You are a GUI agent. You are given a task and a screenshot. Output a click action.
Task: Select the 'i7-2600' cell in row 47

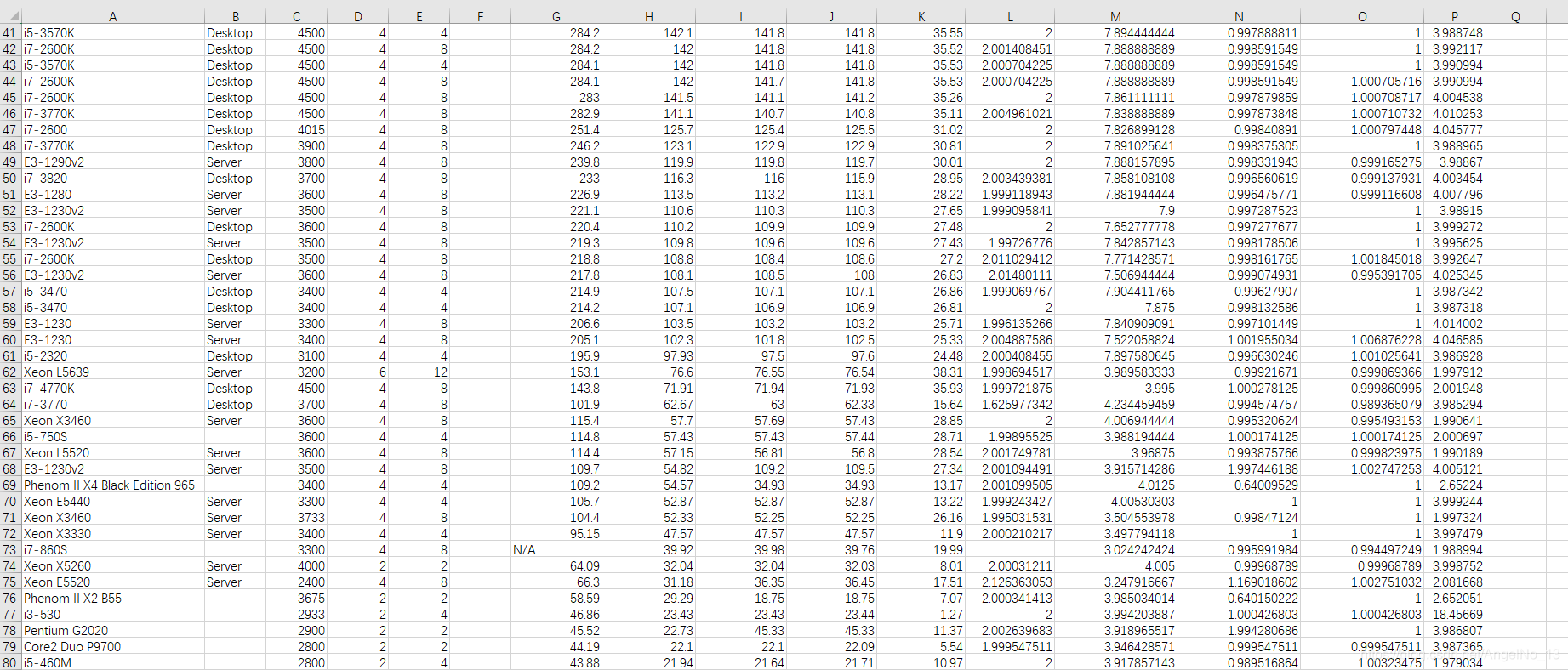pyautogui.click(x=113, y=130)
